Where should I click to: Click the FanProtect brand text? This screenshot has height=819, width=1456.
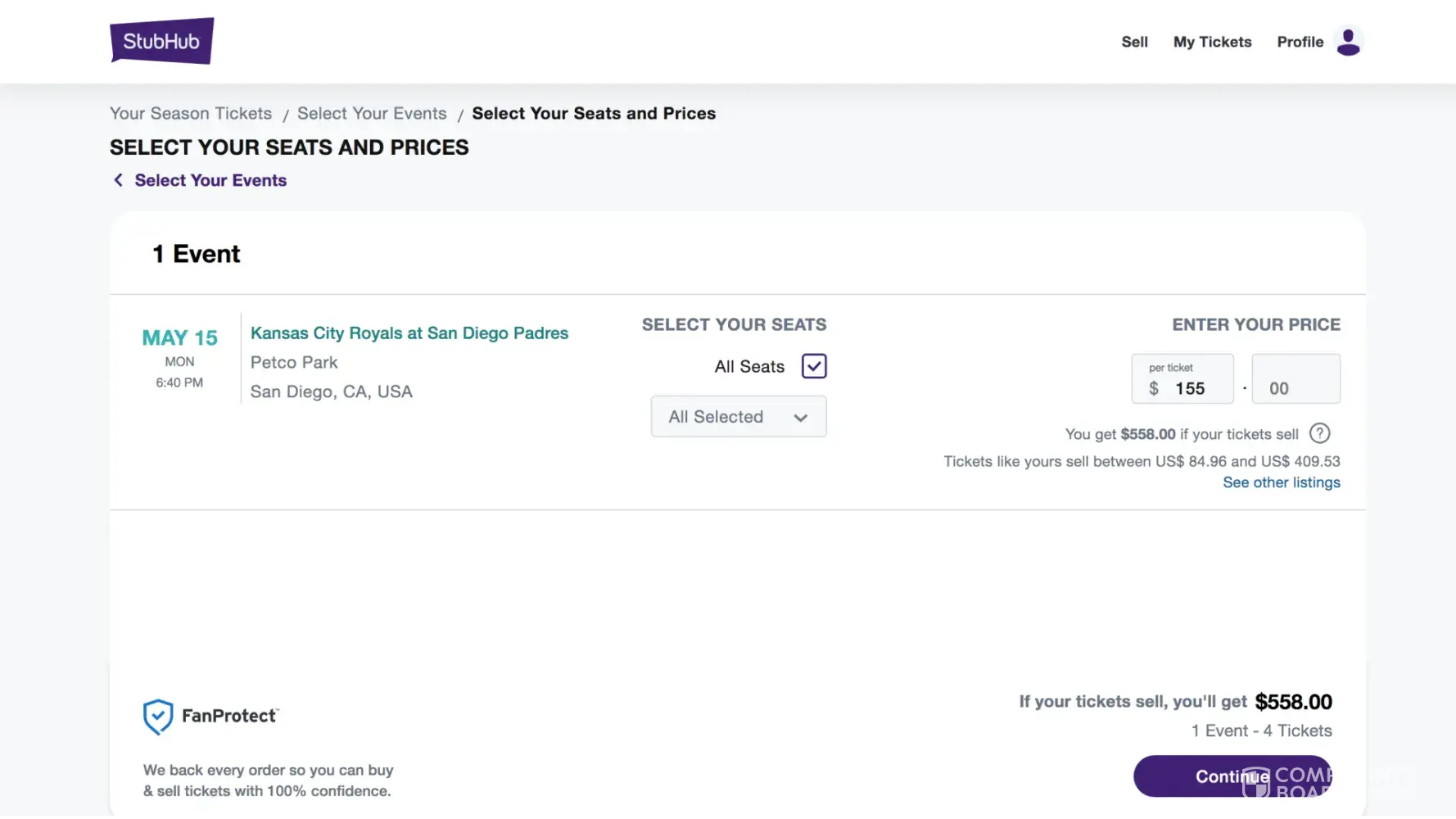pos(229,716)
